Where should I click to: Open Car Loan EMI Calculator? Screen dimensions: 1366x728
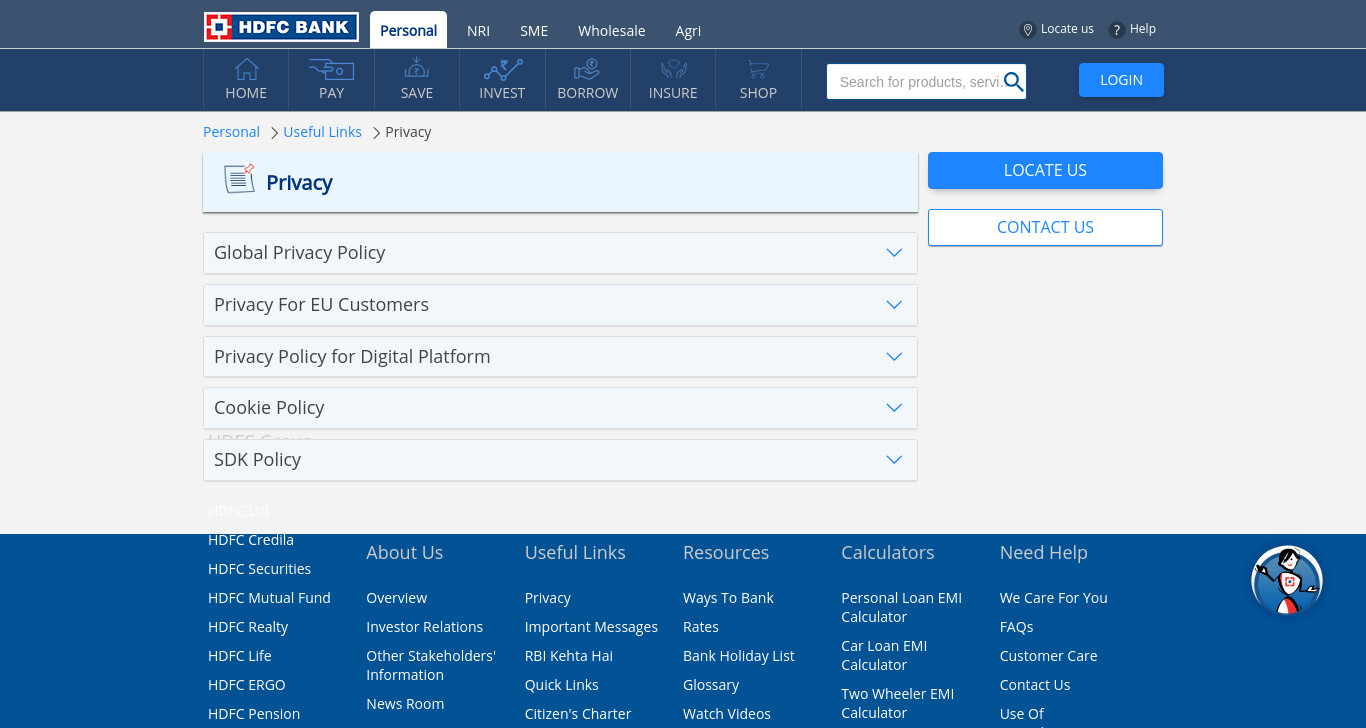click(884, 656)
